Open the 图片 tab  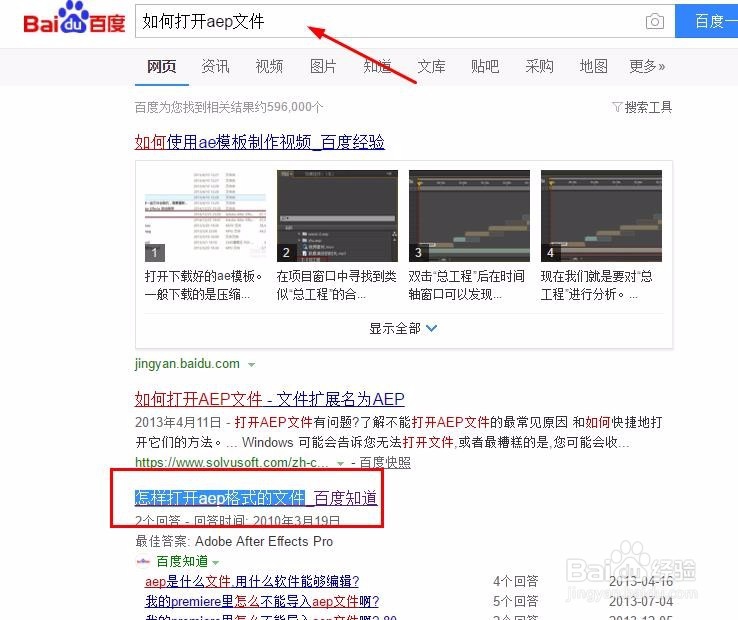pyautogui.click(x=323, y=66)
